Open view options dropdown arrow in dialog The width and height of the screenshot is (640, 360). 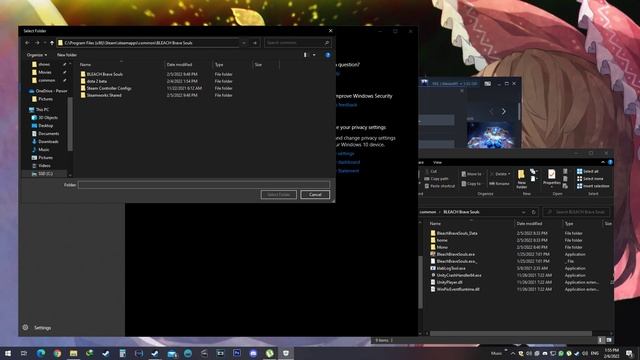point(314,55)
